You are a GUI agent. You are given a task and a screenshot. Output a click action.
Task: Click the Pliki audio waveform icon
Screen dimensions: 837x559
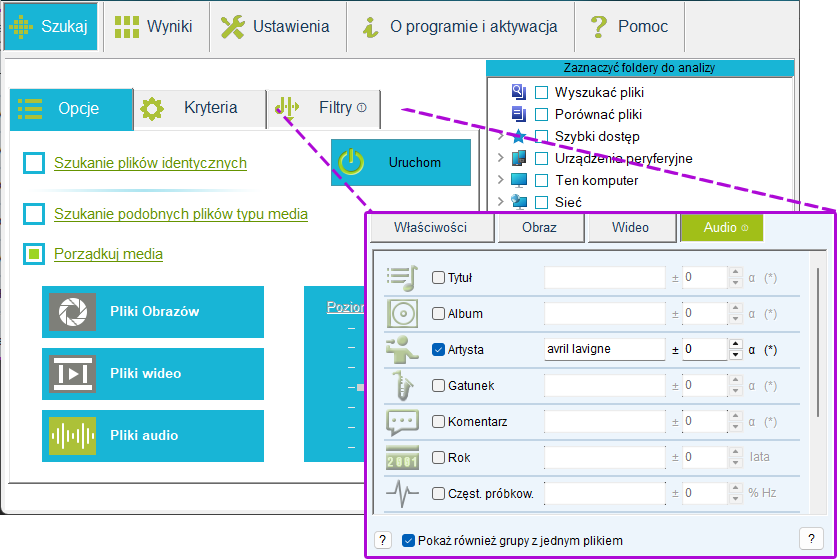(73, 436)
